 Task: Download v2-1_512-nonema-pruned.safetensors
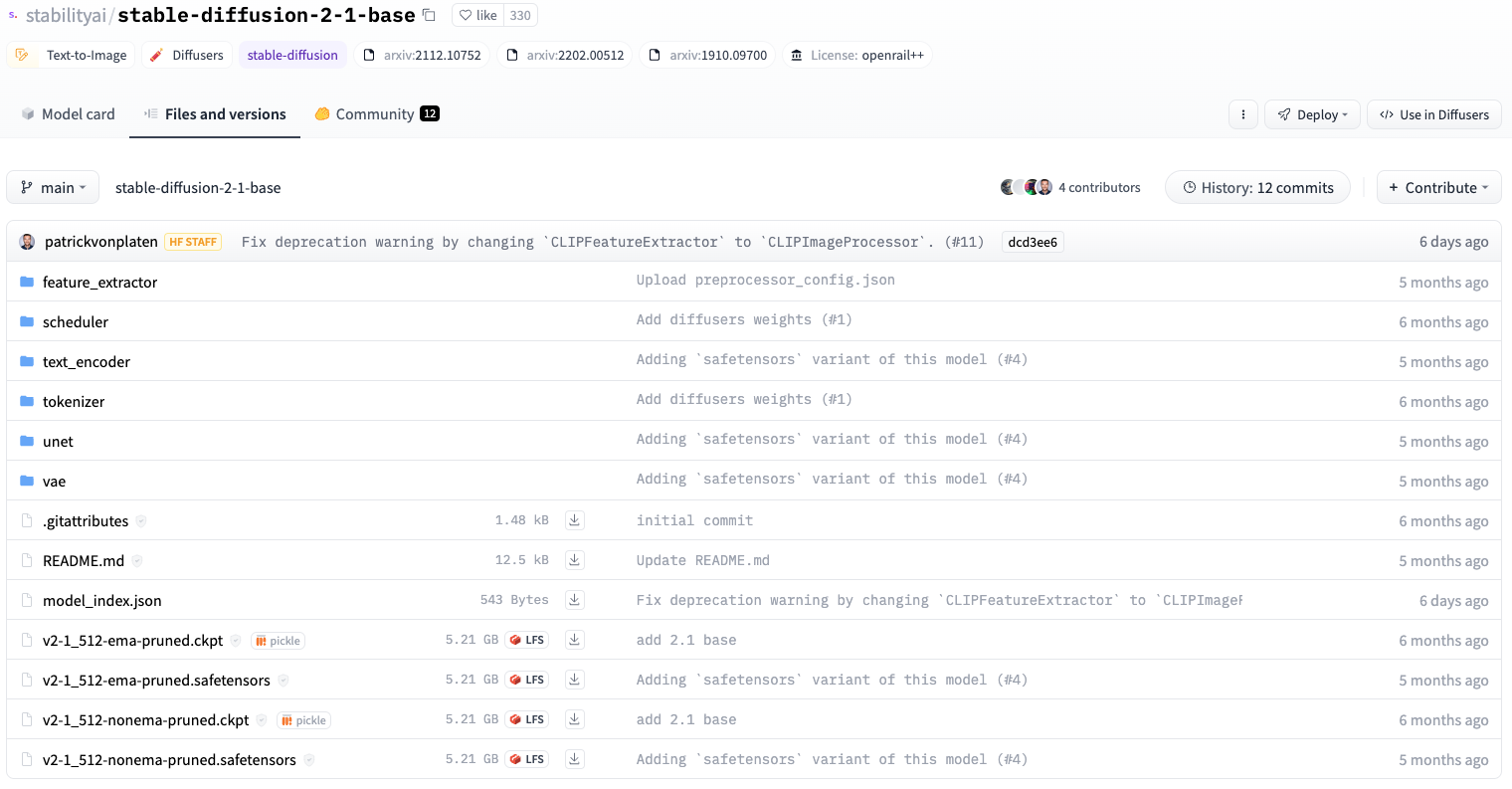point(574,758)
